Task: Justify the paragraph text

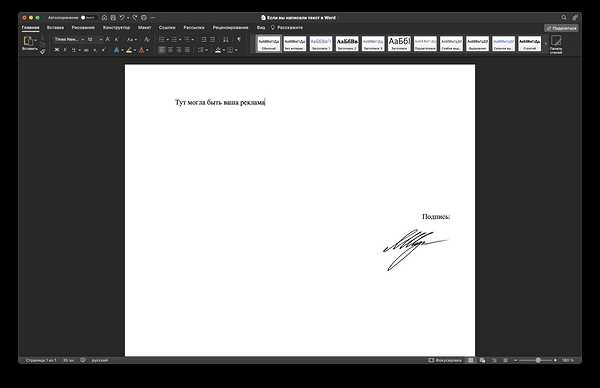Action: (187, 50)
